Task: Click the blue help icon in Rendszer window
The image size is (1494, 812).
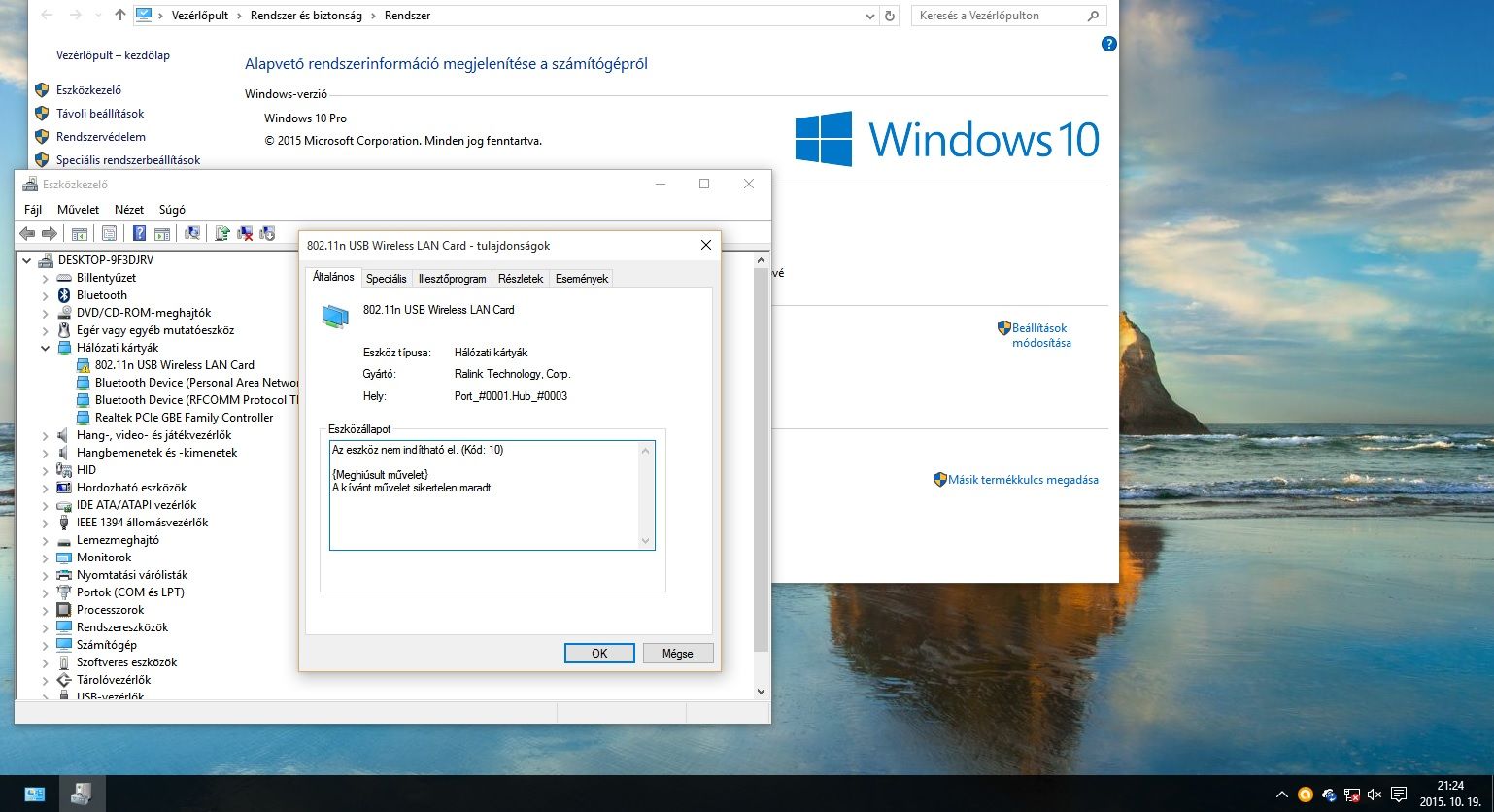Action: click(x=1109, y=44)
